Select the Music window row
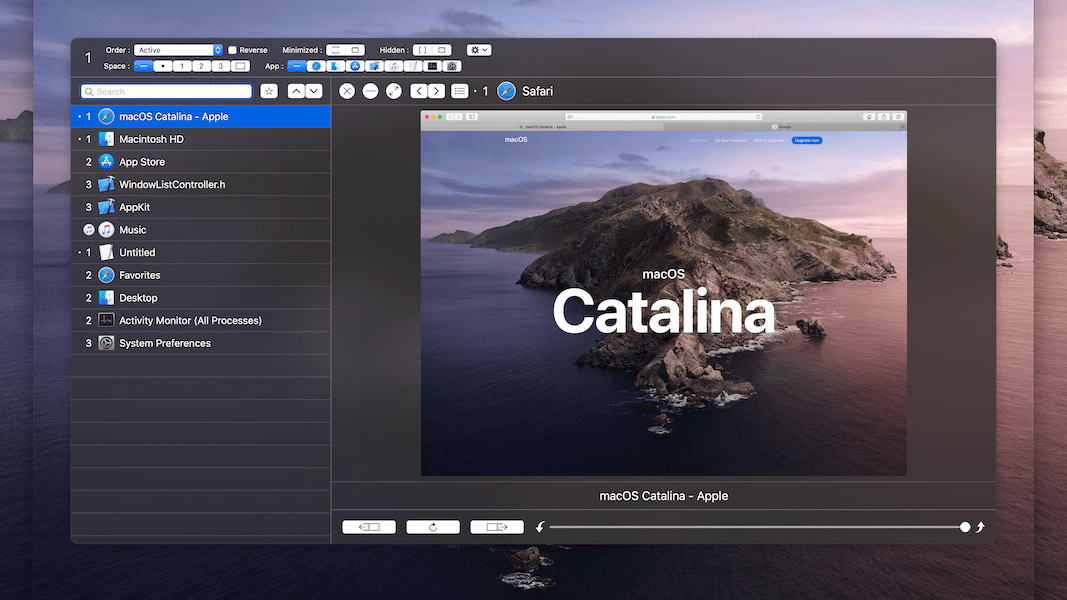1067x600 pixels. tap(201, 230)
